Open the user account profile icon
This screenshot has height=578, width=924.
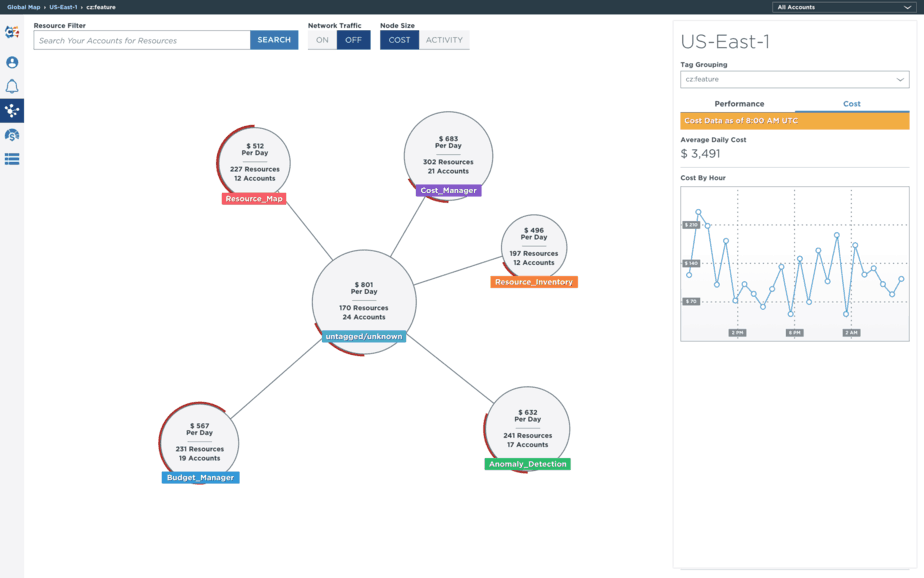point(12,62)
